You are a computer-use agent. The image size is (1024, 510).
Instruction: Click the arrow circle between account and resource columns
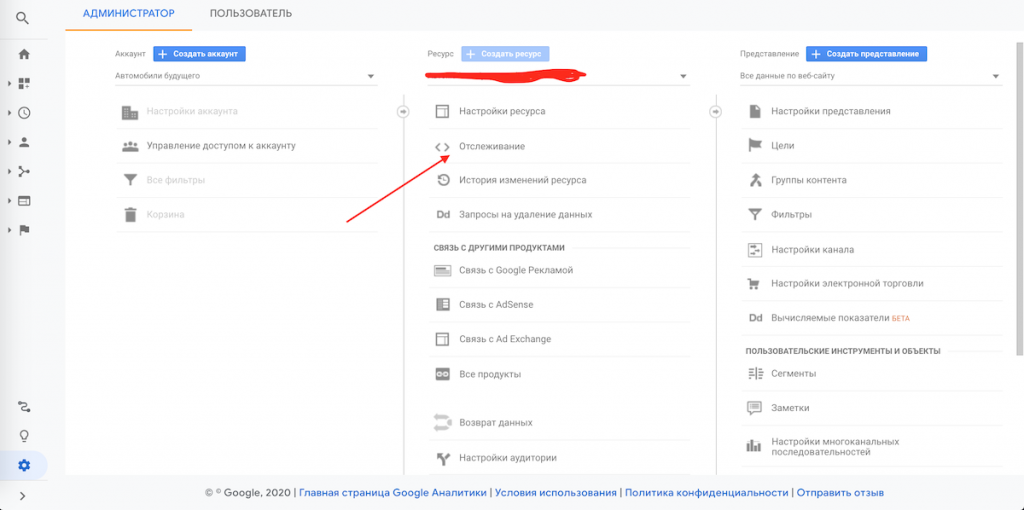coord(403,111)
